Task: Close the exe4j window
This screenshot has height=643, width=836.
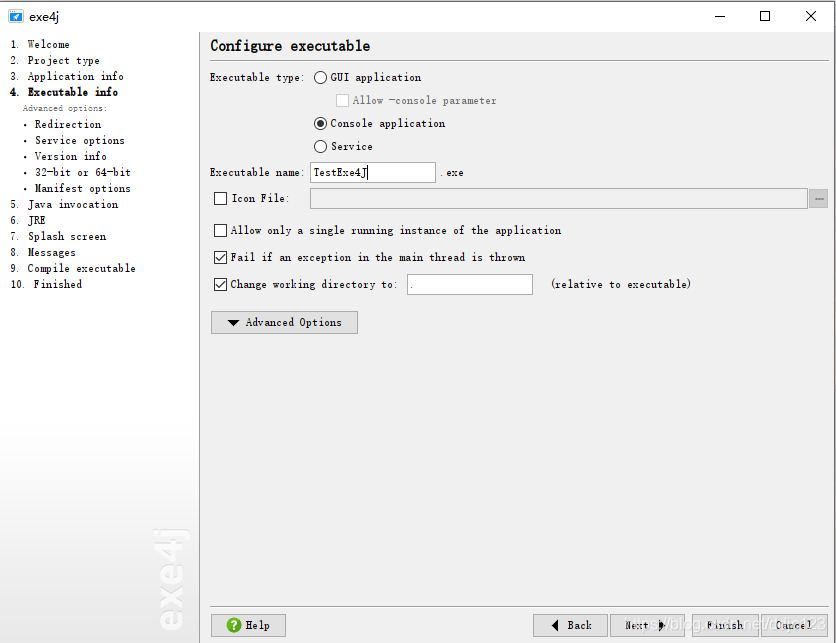Action: coord(810,17)
